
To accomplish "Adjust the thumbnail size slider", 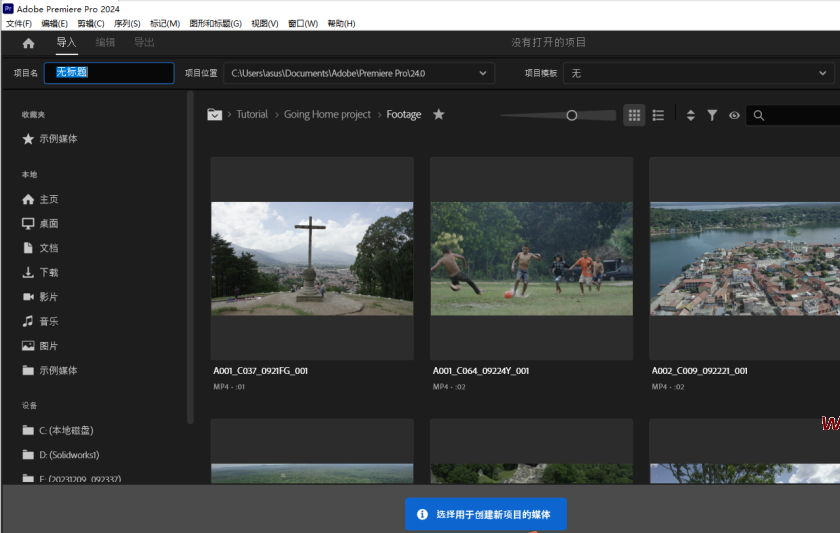I will [x=572, y=115].
